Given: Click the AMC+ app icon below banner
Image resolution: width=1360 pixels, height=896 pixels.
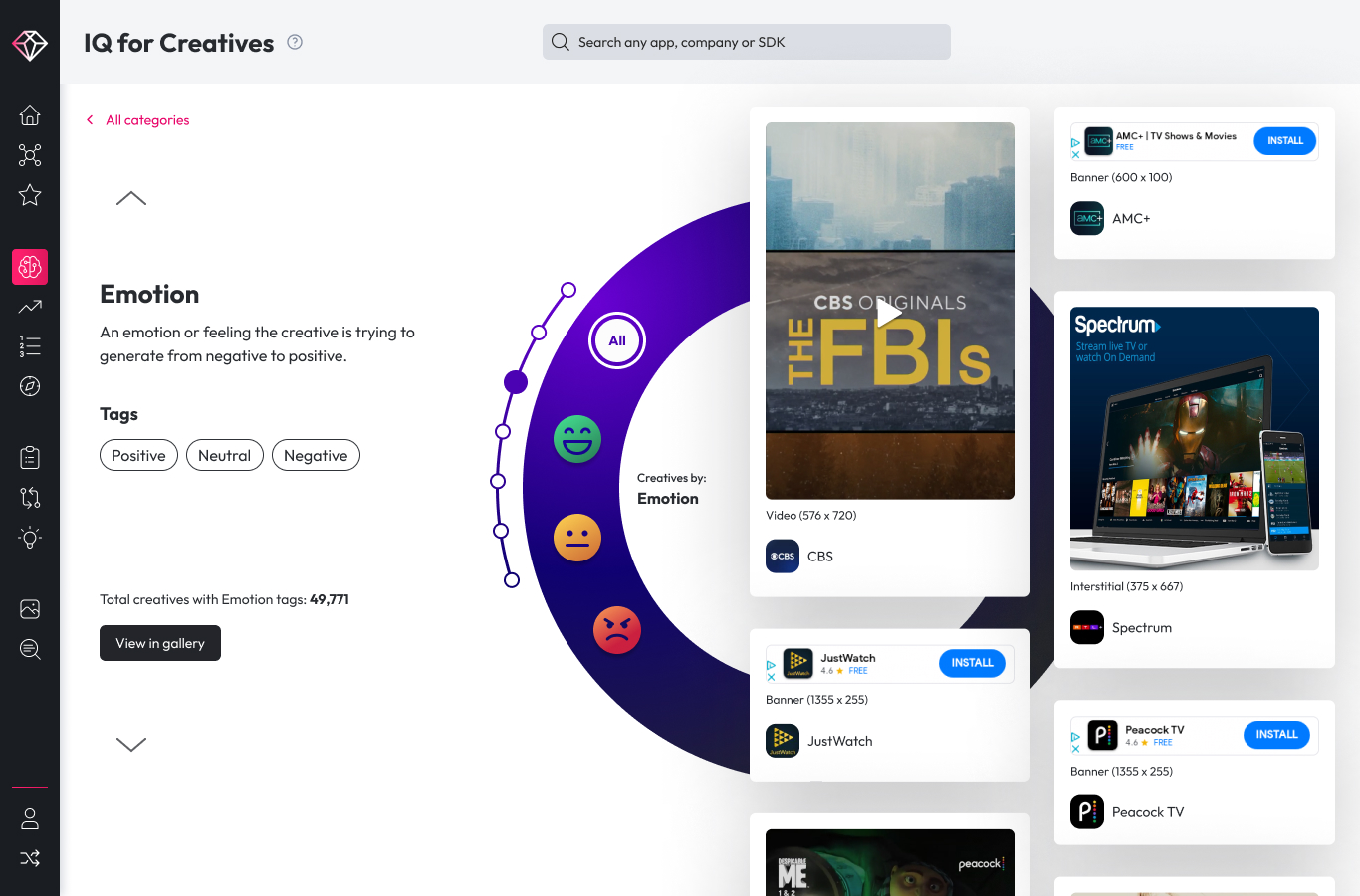Looking at the screenshot, I should (1087, 218).
